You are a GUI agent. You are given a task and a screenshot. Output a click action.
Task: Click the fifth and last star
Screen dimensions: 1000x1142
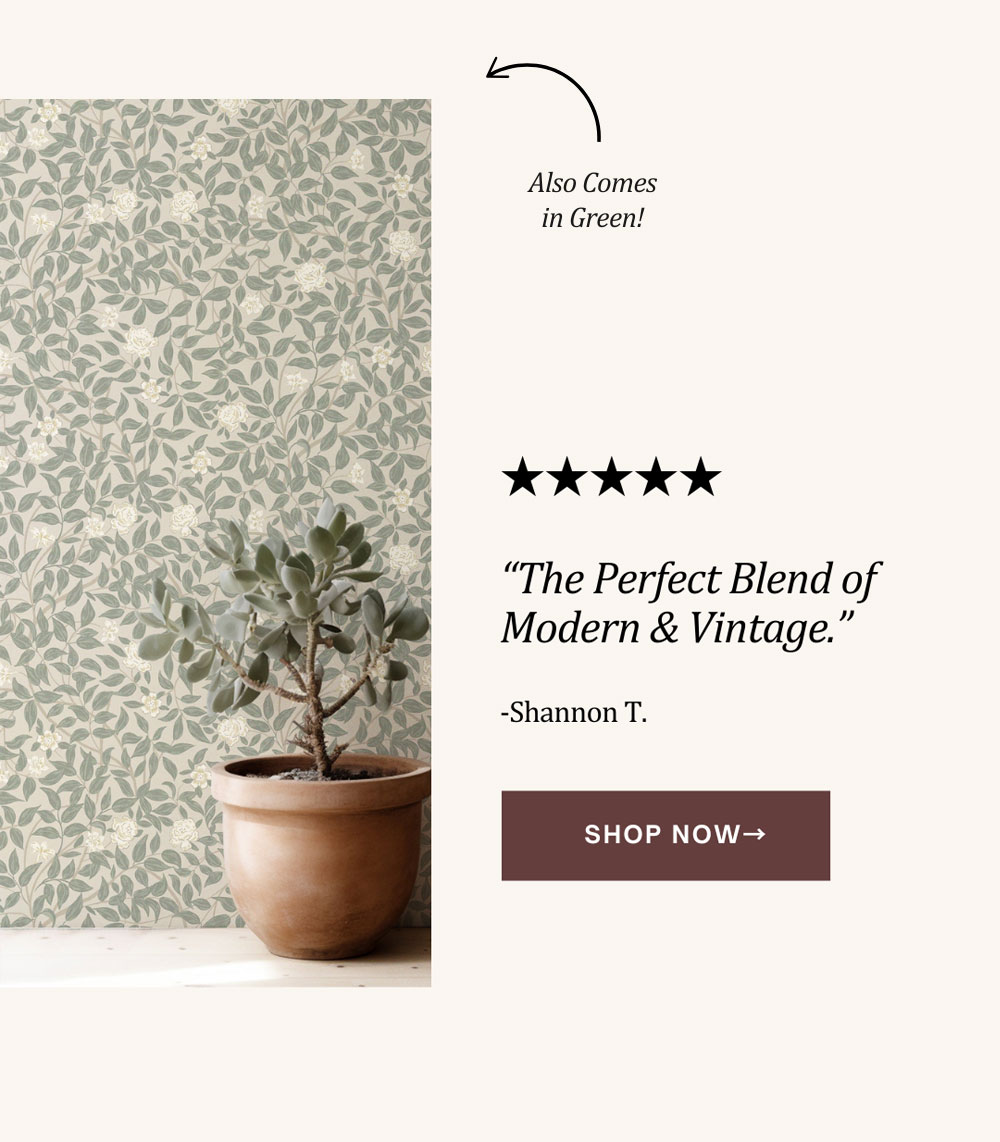pyautogui.click(x=701, y=477)
